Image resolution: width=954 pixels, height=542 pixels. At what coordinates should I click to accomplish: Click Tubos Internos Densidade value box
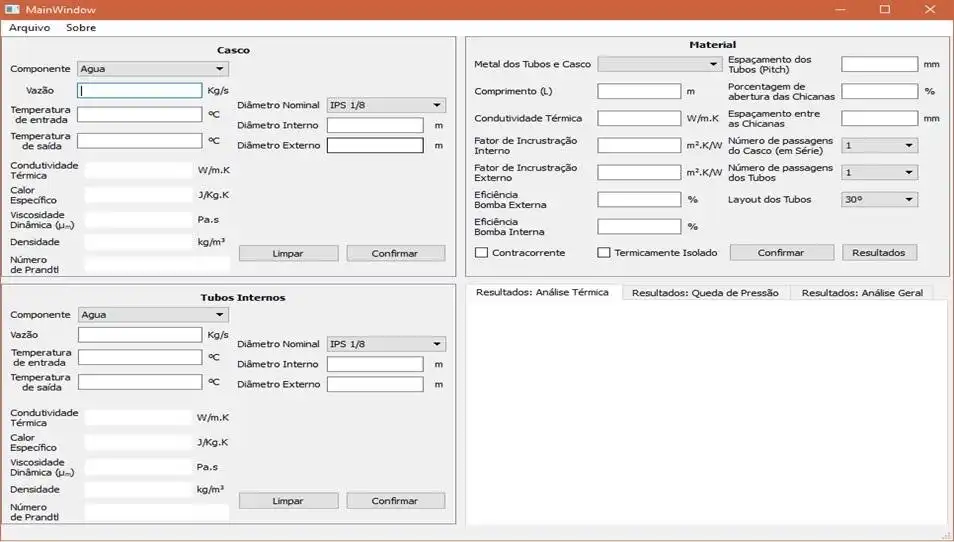tap(139, 490)
